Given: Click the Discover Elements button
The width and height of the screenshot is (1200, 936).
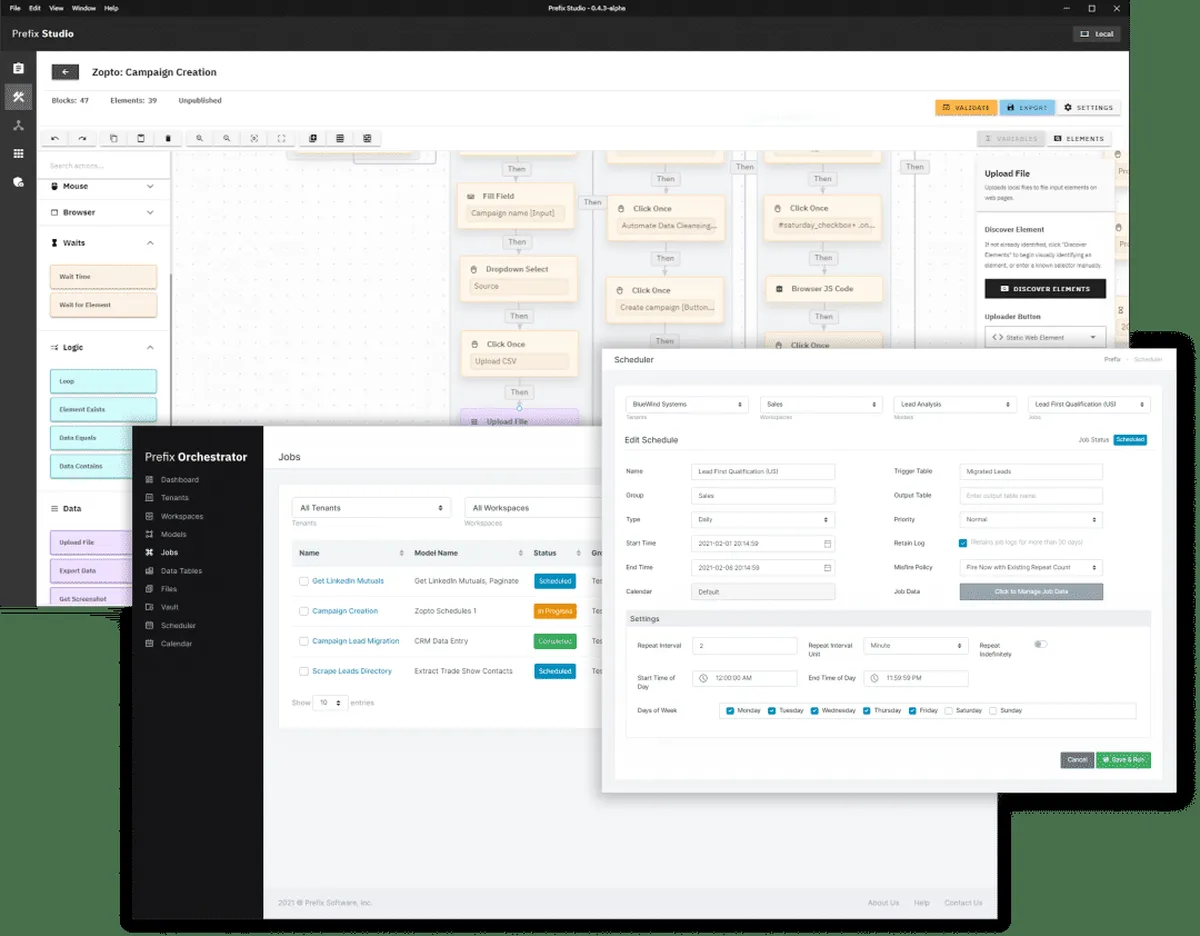Looking at the screenshot, I should coord(1045,289).
